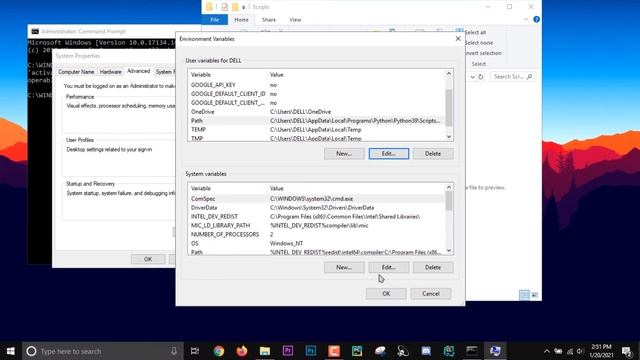The width and height of the screenshot is (640, 360).
Task: Switch to Command Prompt taskbar icon
Action: [x=472, y=351]
